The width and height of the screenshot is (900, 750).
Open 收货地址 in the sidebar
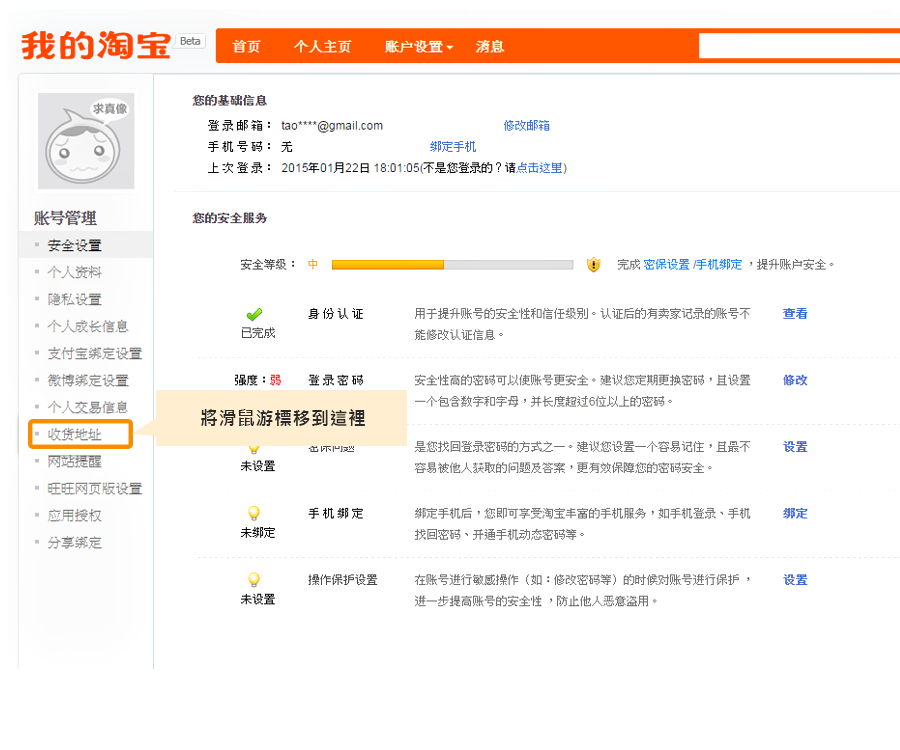pyautogui.click(x=75, y=434)
